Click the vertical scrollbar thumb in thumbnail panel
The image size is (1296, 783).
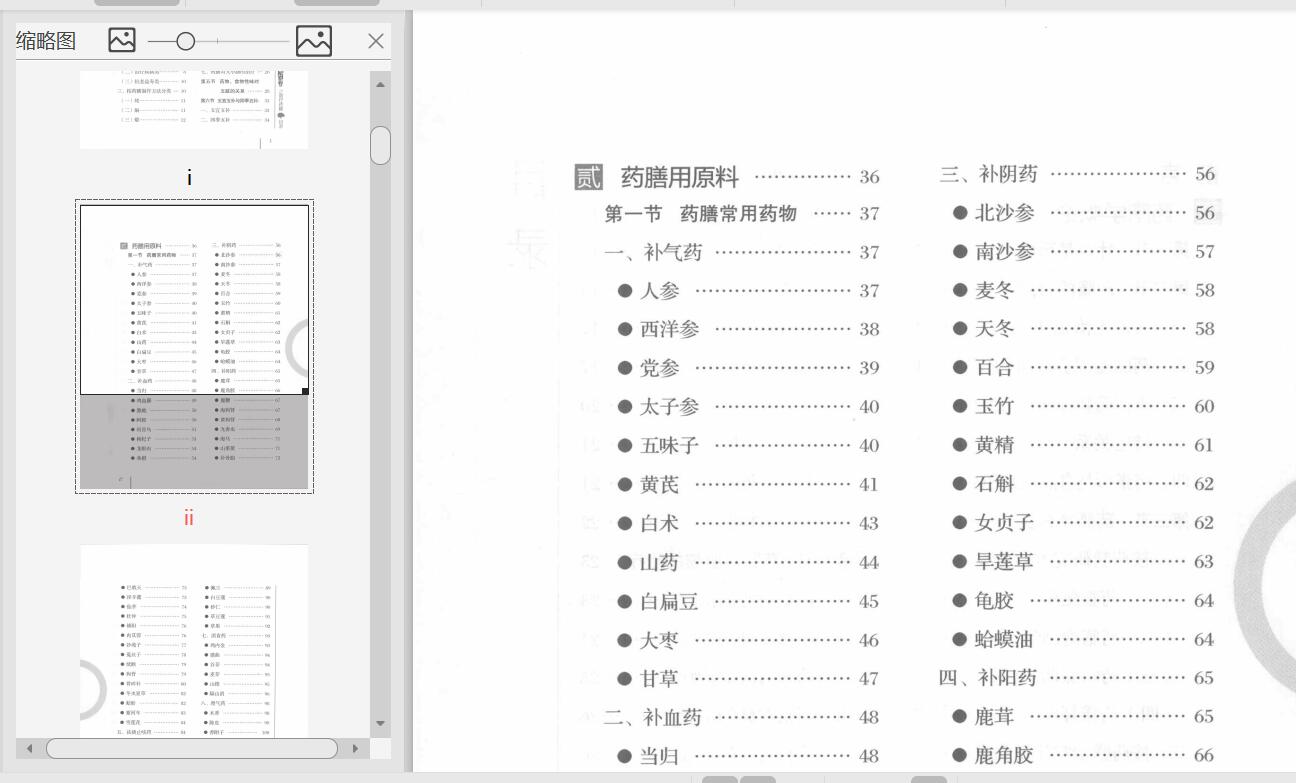[380, 145]
